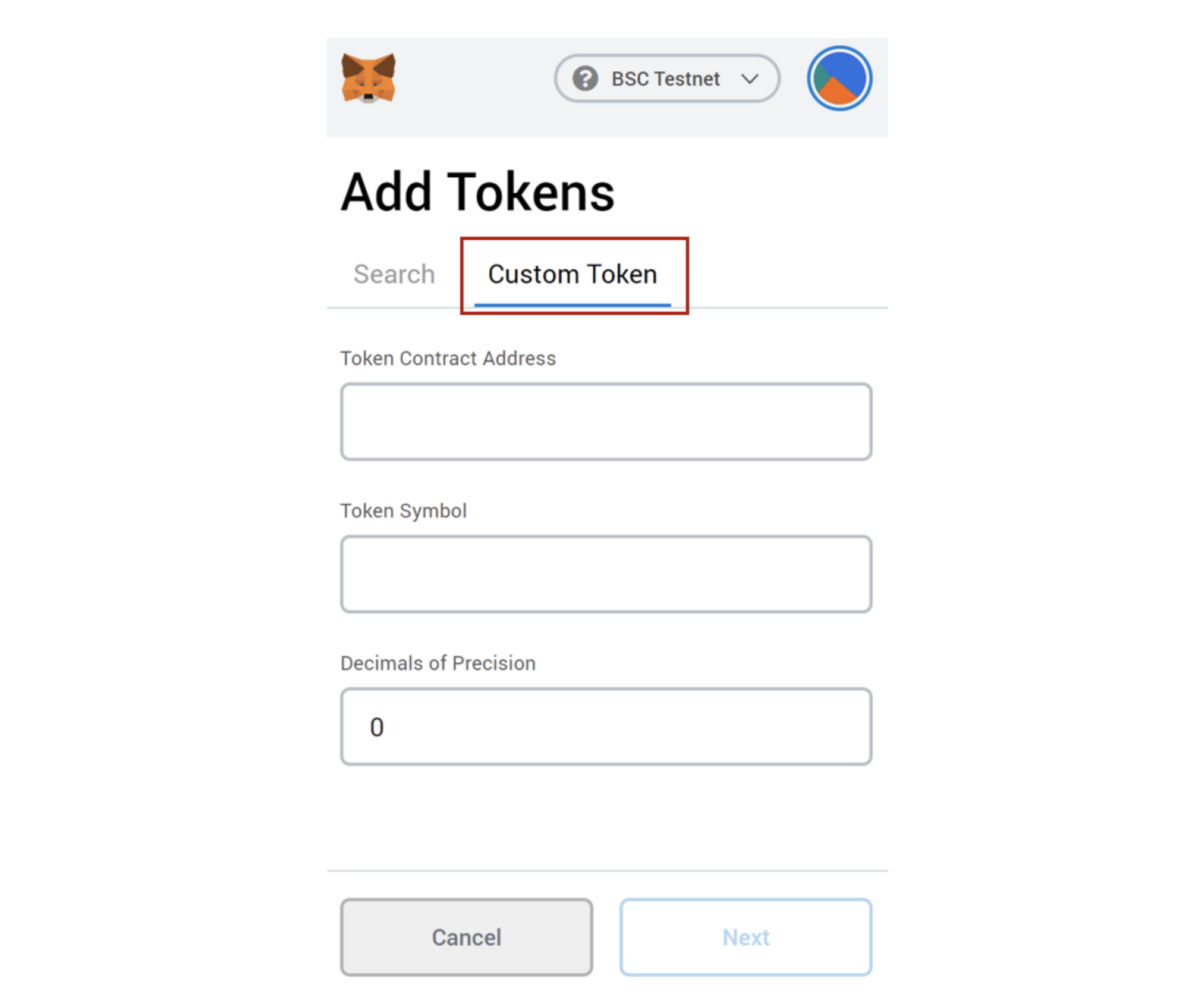Click the zero value in decimals field

(376, 727)
